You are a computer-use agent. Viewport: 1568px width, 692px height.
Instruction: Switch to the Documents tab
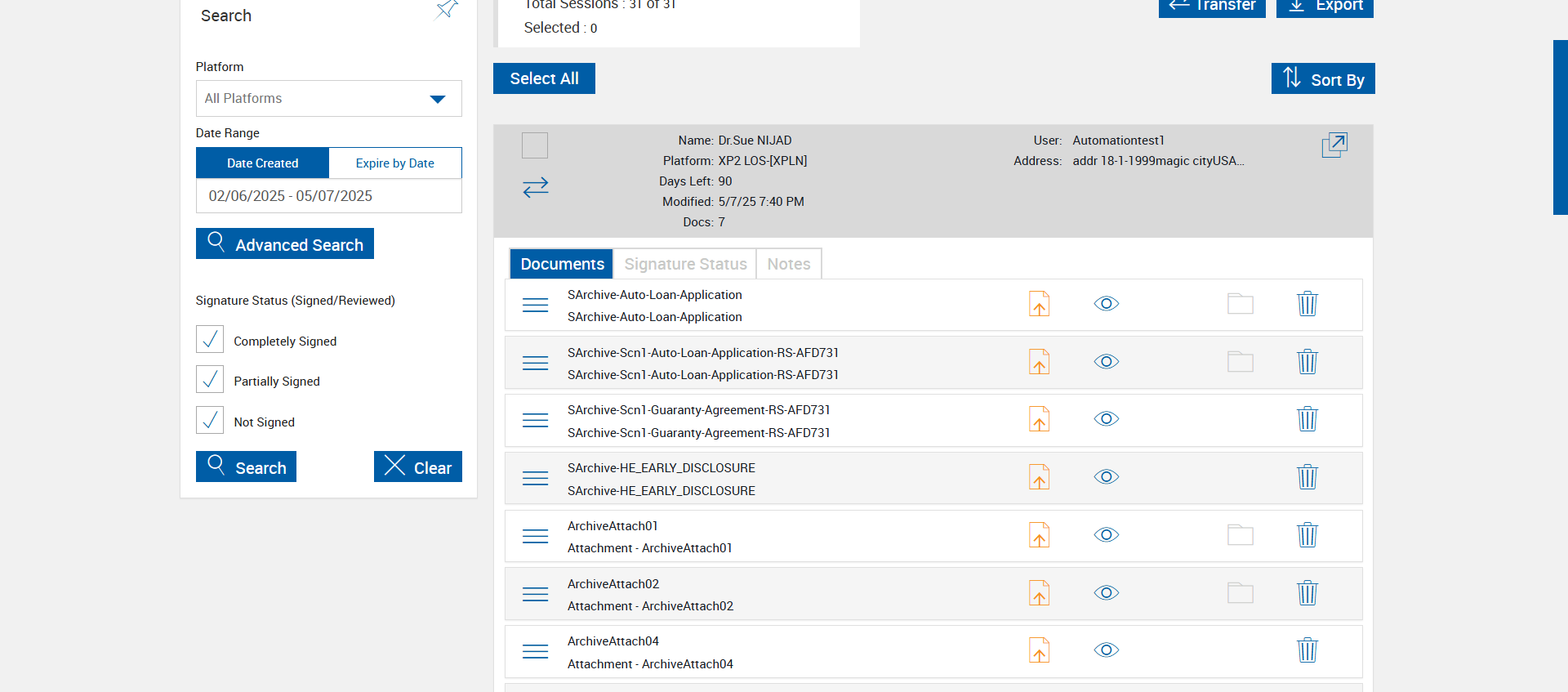pyautogui.click(x=562, y=264)
